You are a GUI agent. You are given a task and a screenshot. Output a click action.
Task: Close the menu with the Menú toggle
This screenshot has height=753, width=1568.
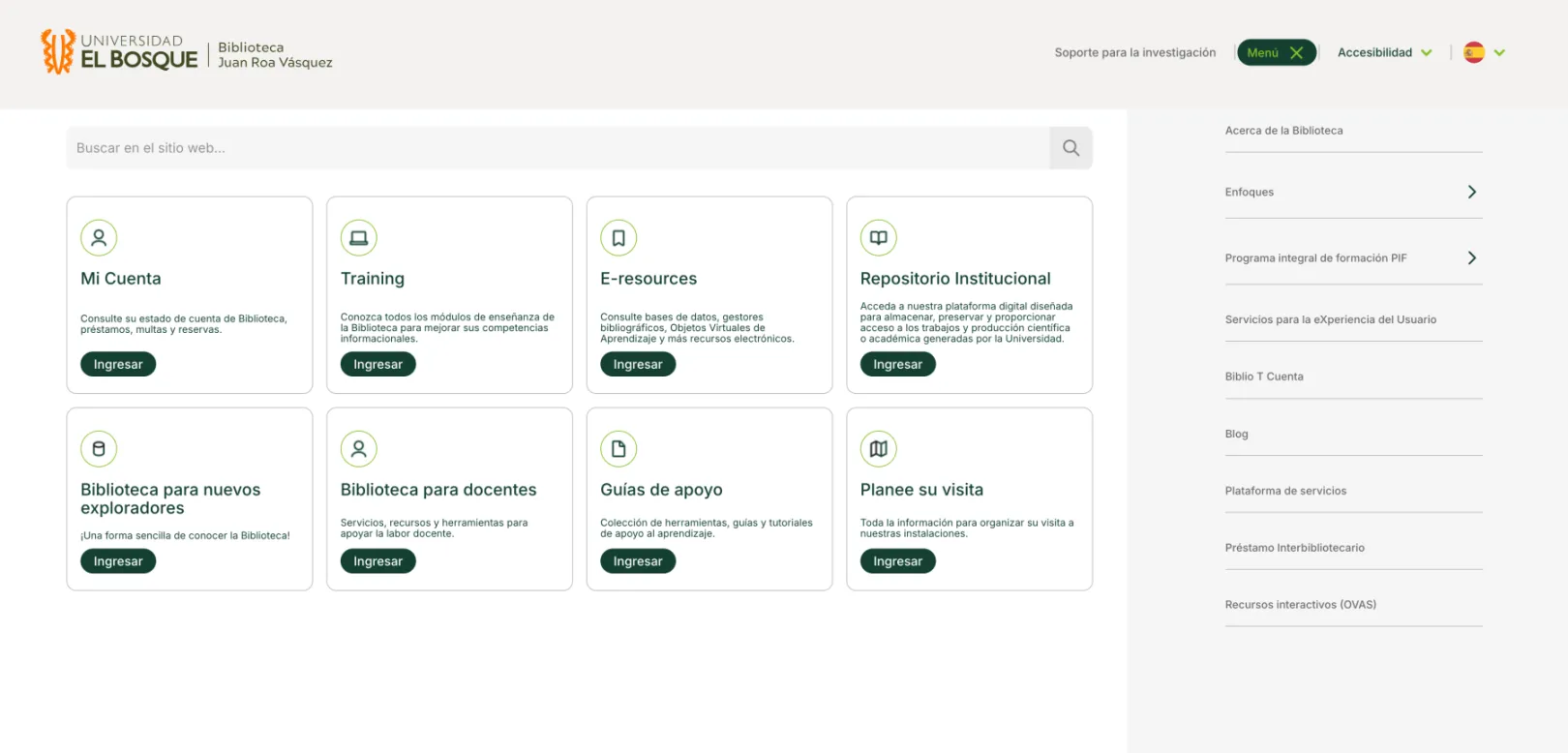pos(1276,53)
